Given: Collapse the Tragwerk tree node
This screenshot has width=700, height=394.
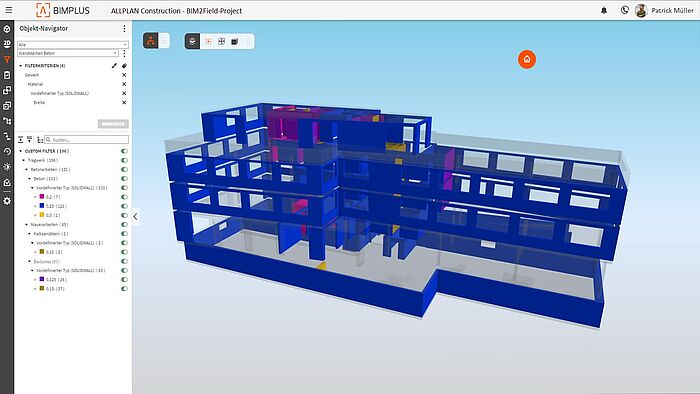Looking at the screenshot, I should [x=24, y=160].
